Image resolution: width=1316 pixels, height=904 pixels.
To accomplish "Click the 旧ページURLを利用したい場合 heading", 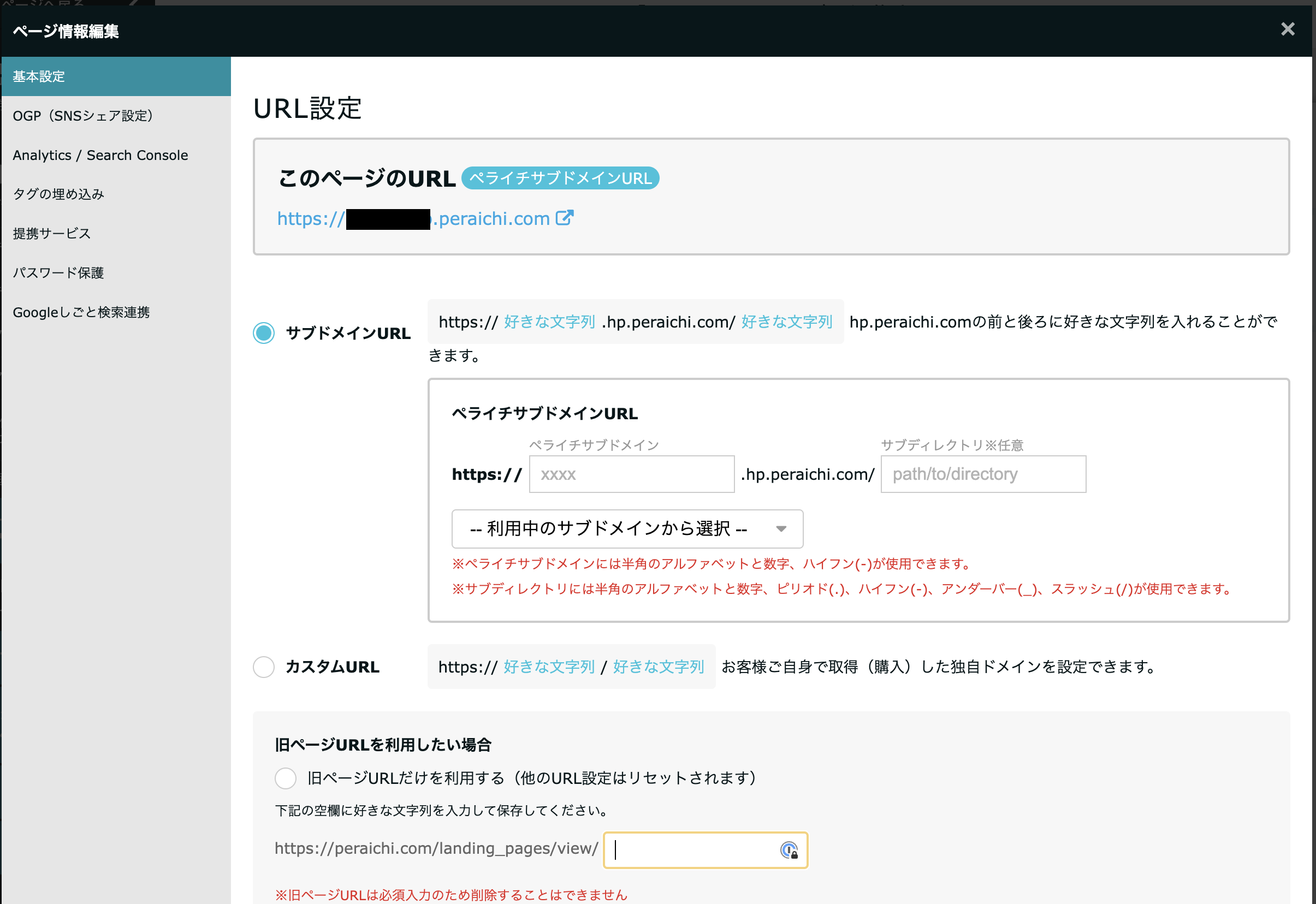I will coord(383,745).
